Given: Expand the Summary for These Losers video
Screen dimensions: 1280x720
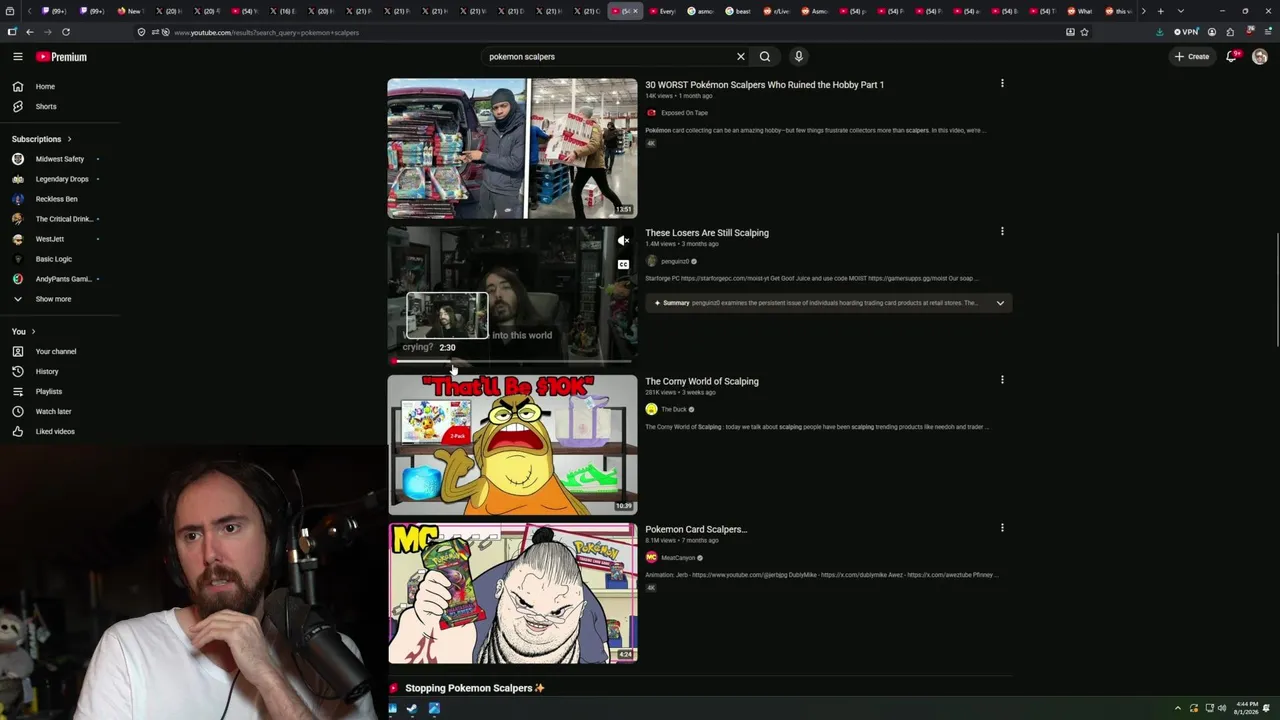Looking at the screenshot, I should pyautogui.click(x=1000, y=303).
